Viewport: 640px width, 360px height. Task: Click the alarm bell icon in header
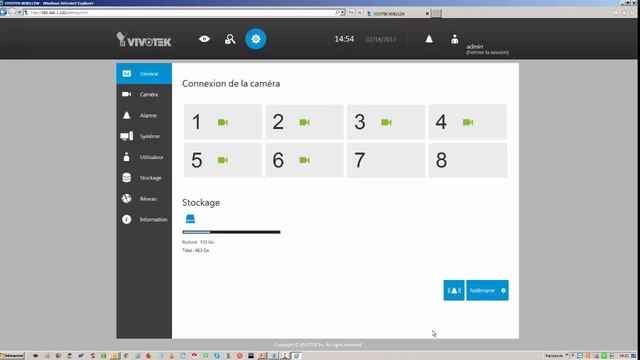click(429, 39)
